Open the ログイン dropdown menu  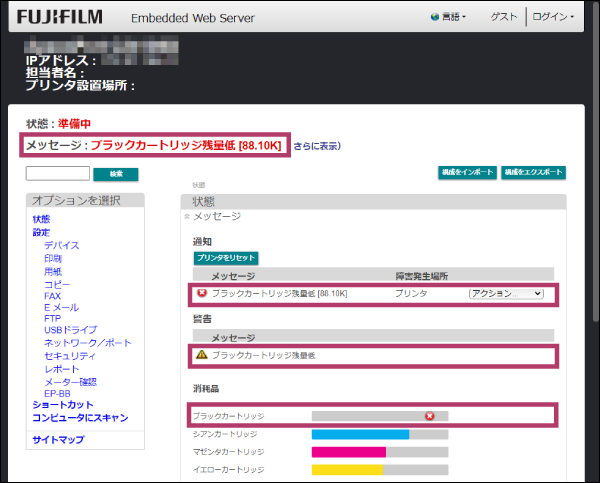pos(553,17)
